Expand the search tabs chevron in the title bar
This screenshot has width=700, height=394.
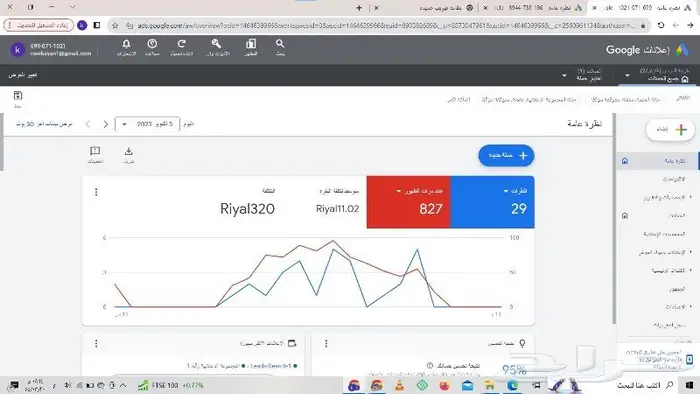click(72, 7)
